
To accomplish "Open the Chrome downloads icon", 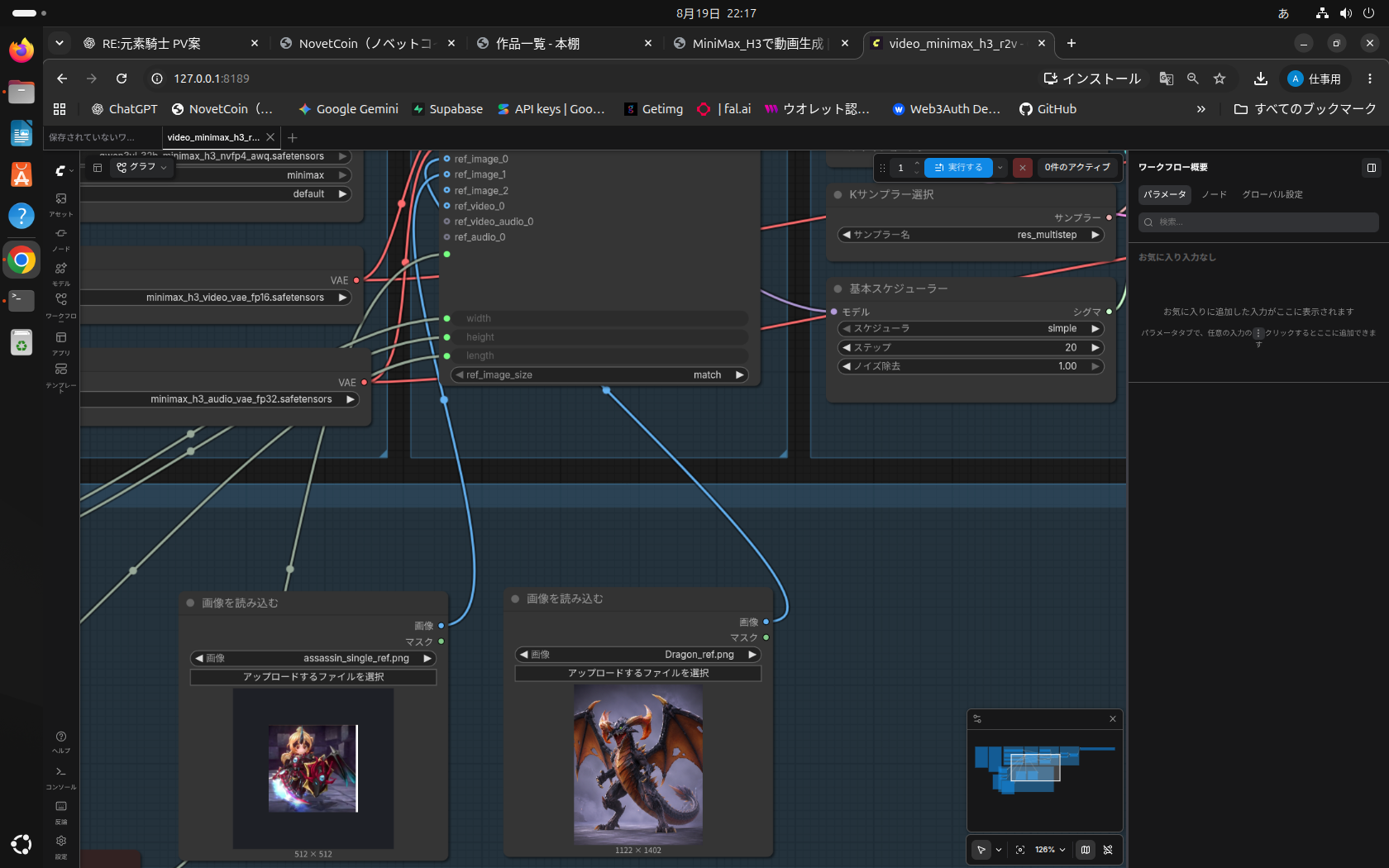I will (1260, 79).
